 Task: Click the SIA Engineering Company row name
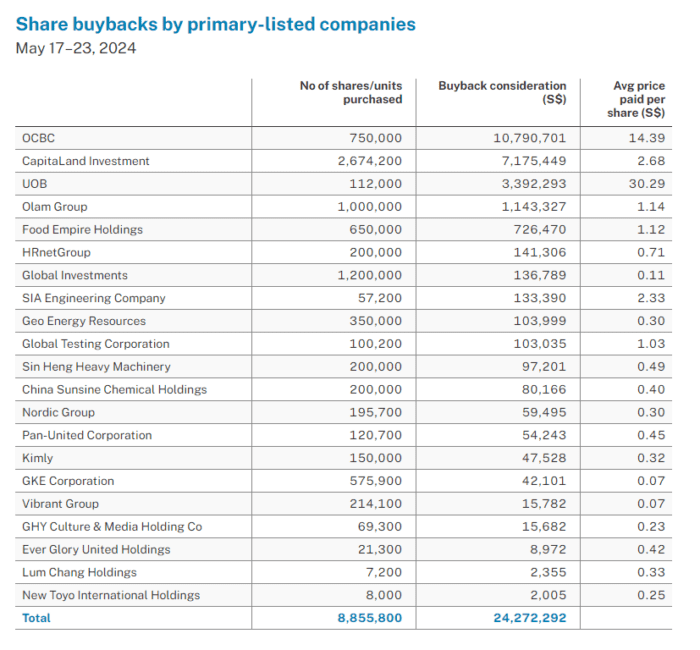point(94,298)
